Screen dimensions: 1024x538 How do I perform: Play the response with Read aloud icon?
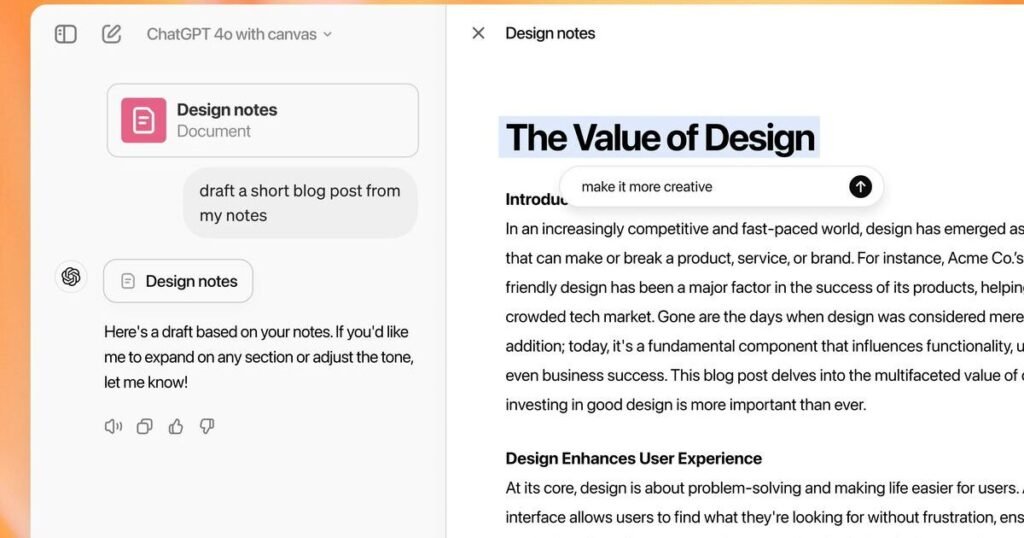[113, 426]
